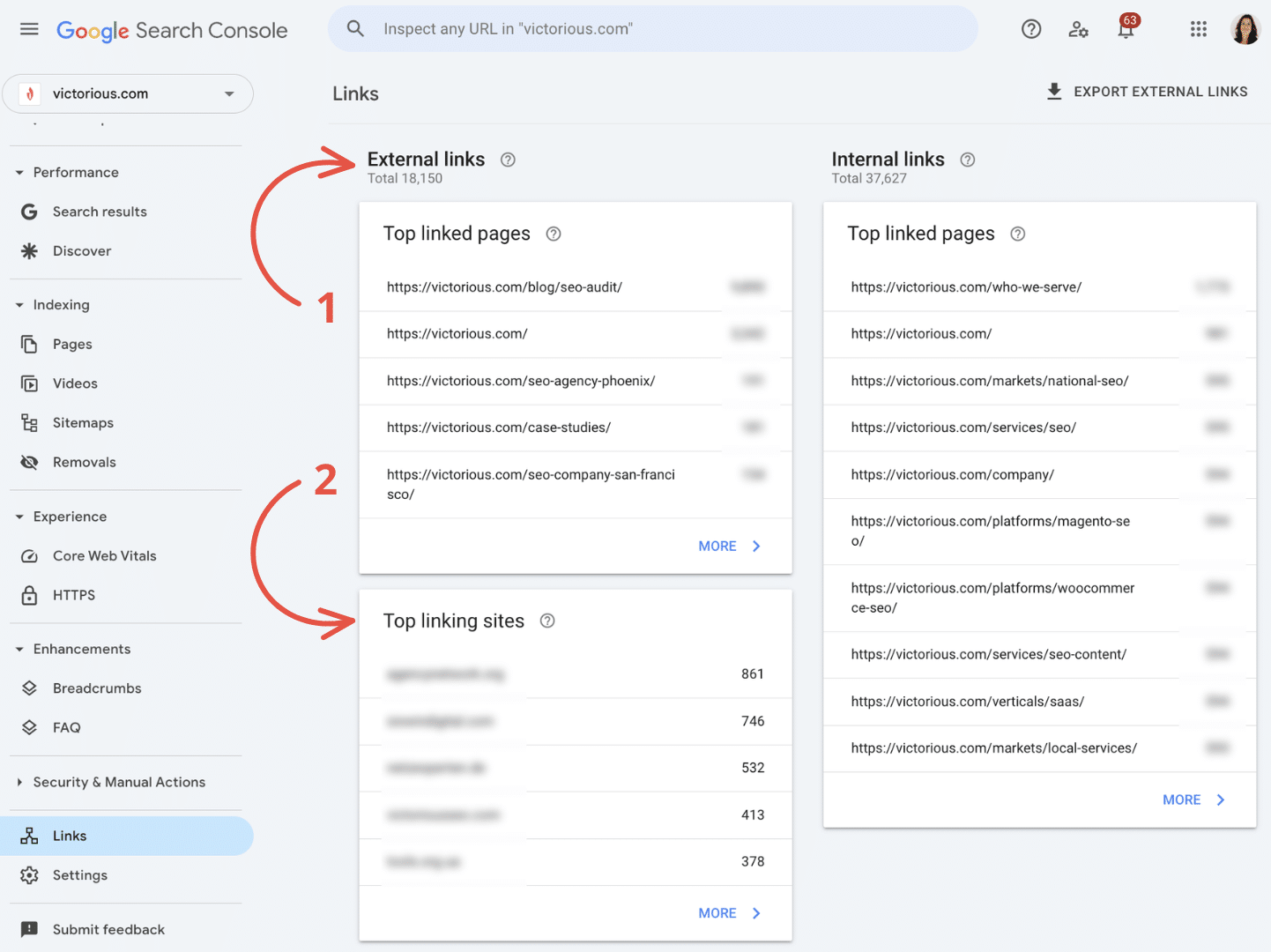Screen dimensions: 1271x952
Task: Open the services/seo/ internal page row
Action: [1040, 428]
